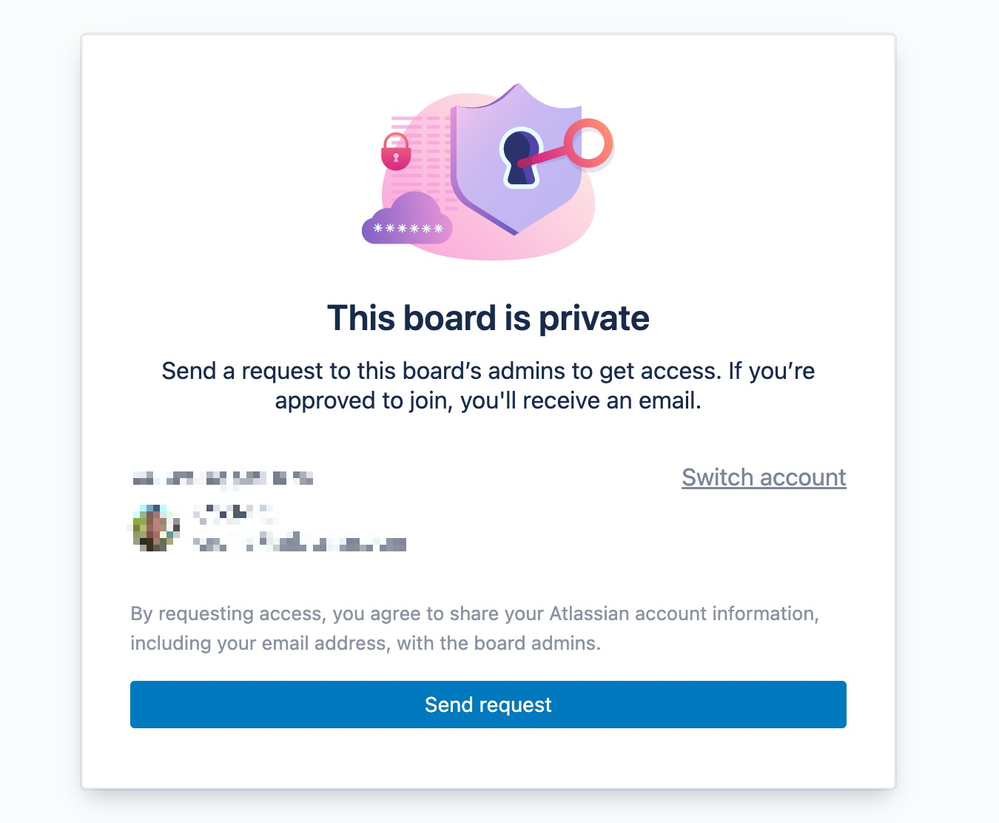Click the blurred email address under the name
This screenshot has width=999, height=823.
pos(299,544)
